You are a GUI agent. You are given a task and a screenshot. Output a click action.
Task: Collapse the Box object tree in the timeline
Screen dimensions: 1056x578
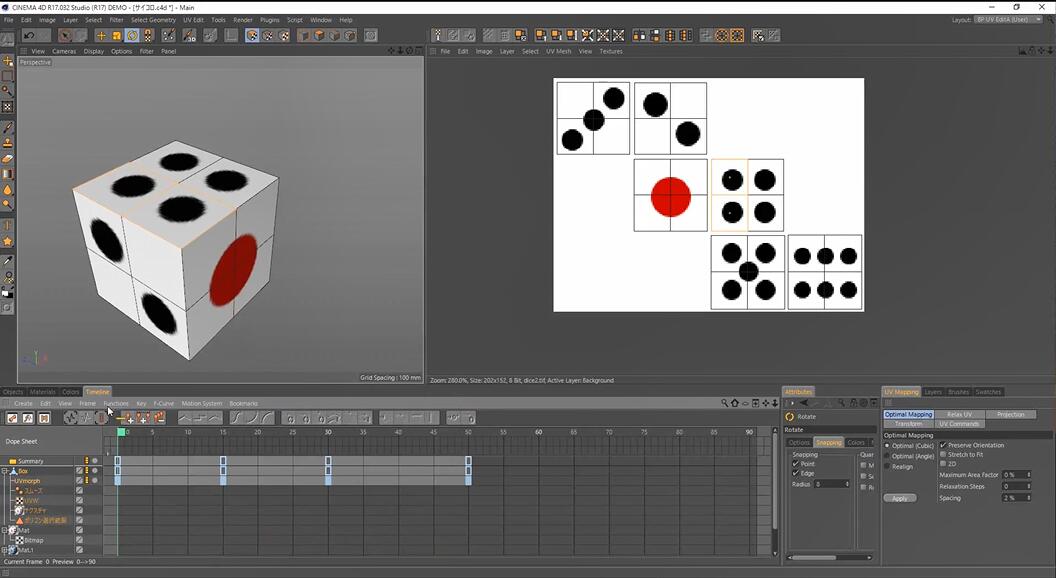[x=3, y=471]
